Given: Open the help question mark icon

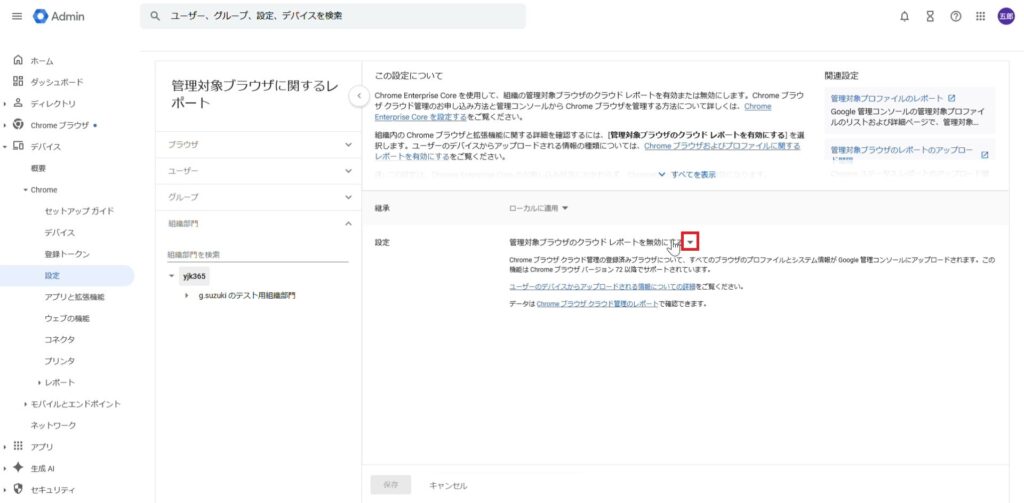Looking at the screenshot, I should [x=956, y=16].
